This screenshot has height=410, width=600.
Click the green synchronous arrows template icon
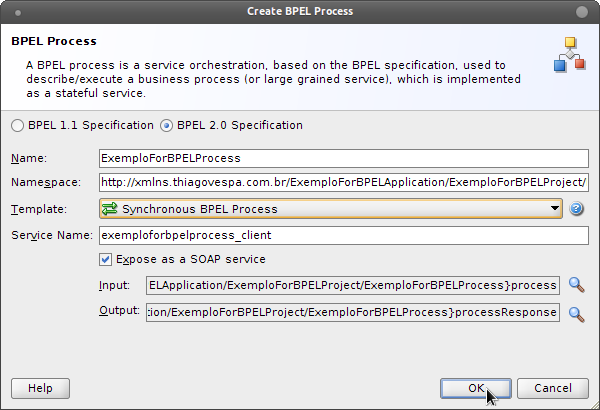(110, 209)
